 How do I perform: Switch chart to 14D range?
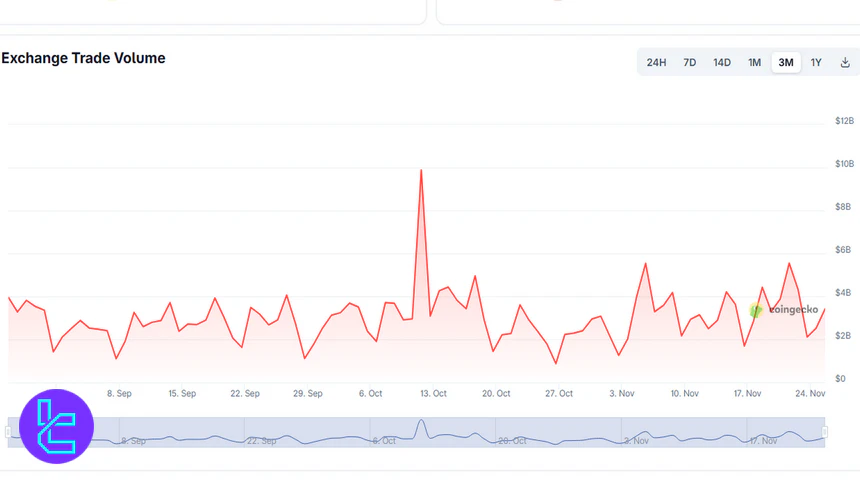(722, 63)
